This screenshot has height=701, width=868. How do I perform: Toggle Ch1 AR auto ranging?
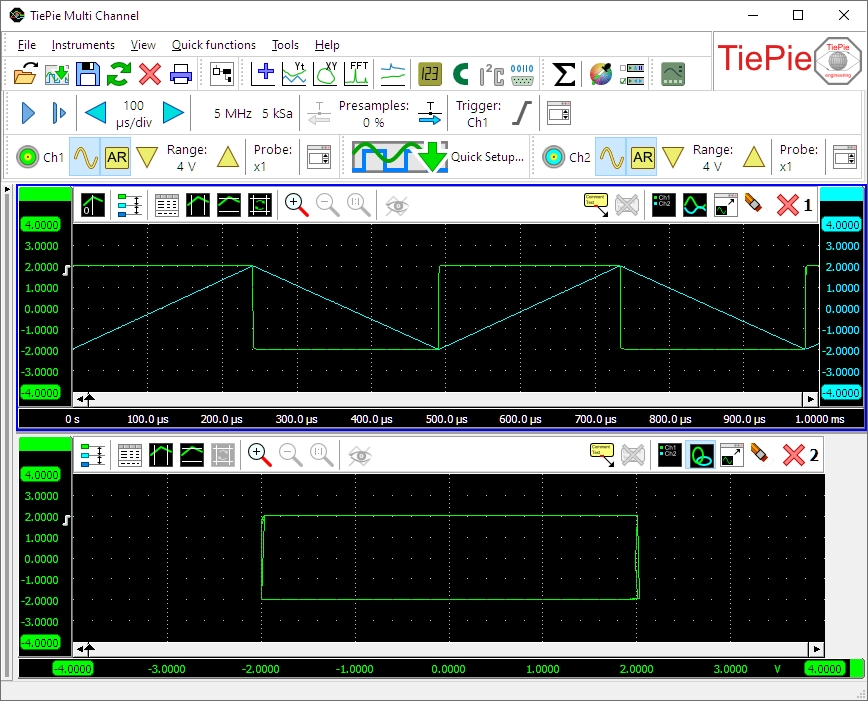pos(117,157)
